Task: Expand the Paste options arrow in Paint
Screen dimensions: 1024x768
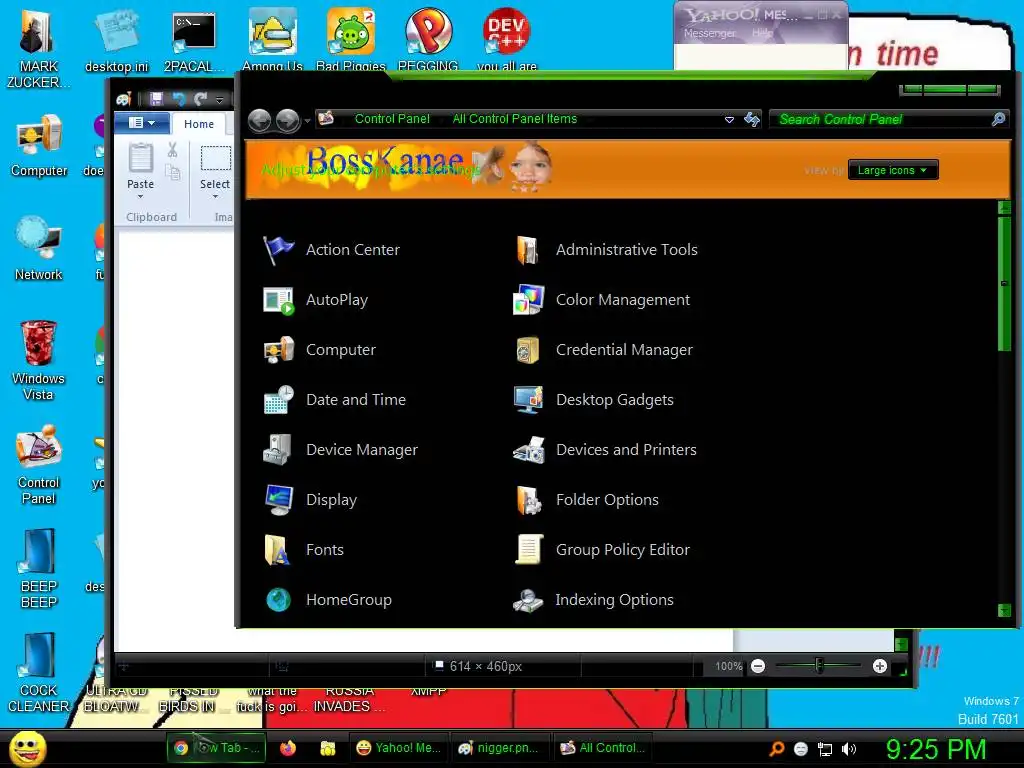Action: [x=140, y=196]
